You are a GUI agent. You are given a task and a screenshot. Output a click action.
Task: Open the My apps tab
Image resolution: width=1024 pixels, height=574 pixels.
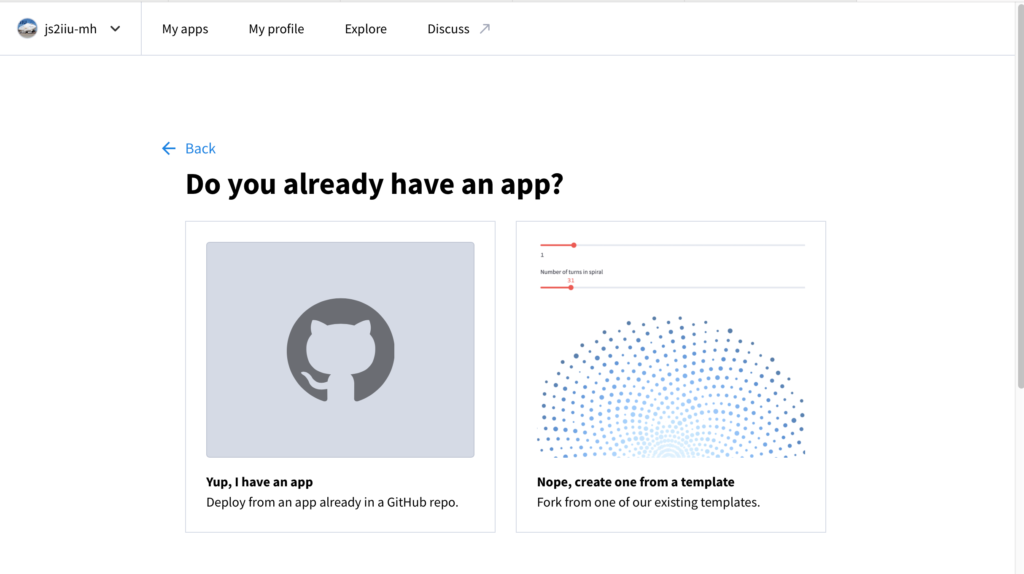pyautogui.click(x=185, y=29)
